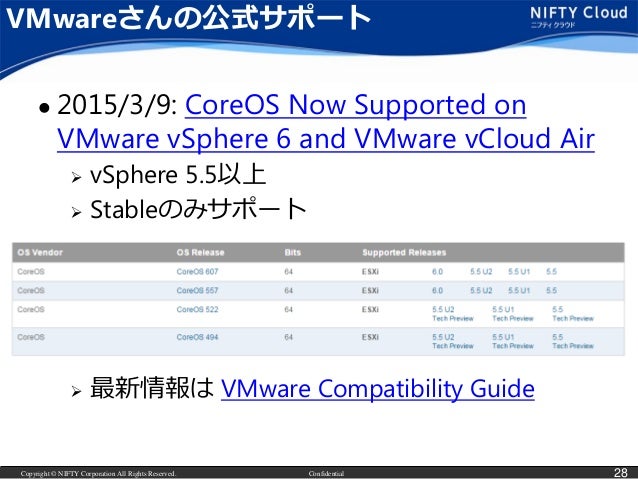Image resolution: width=638 pixels, height=479 pixels.
Task: Open 5.5 U2 in the CoreOS 607 row
Action: [481, 271]
